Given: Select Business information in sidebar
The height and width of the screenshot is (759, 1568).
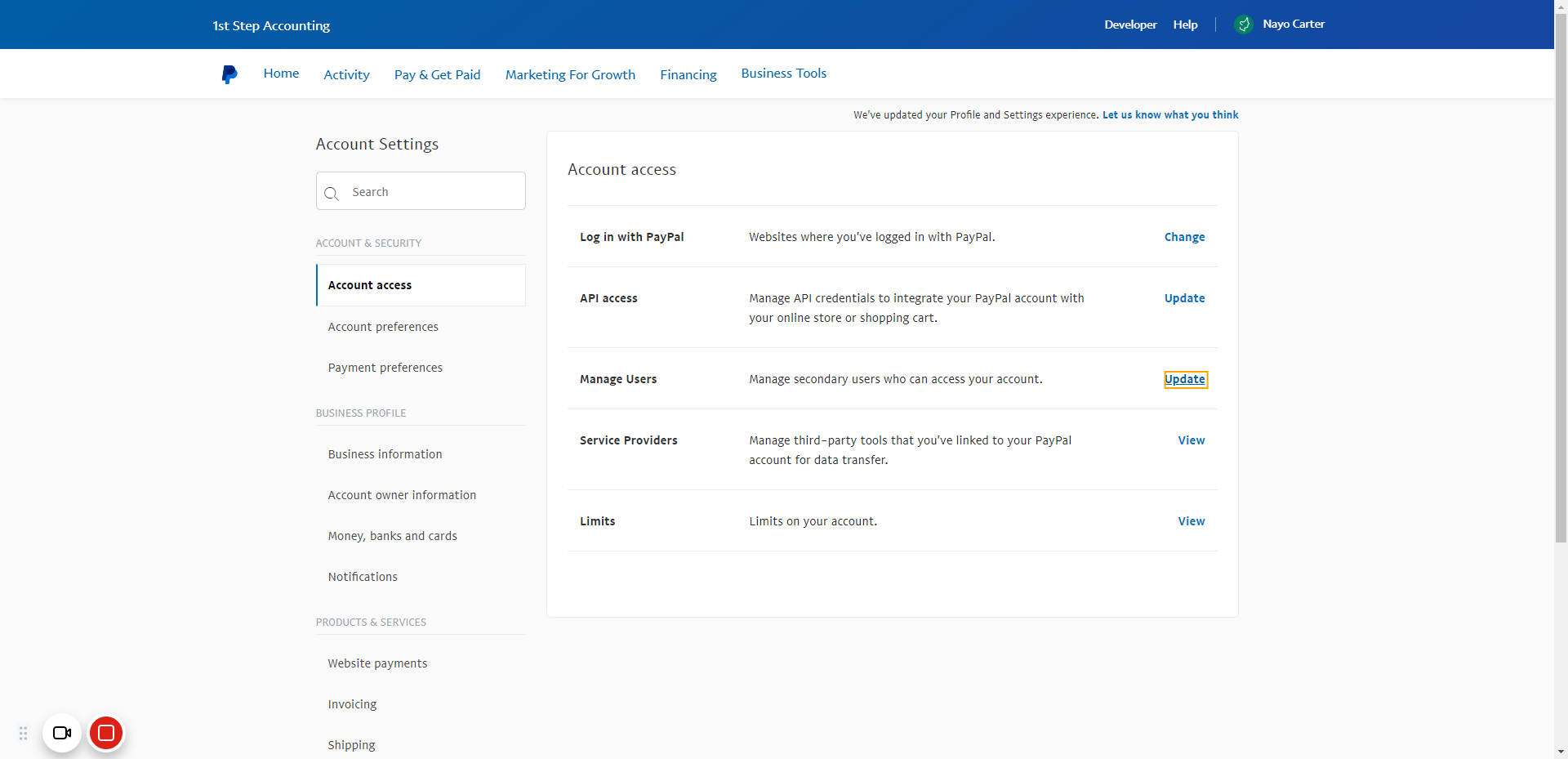Looking at the screenshot, I should click(x=385, y=454).
